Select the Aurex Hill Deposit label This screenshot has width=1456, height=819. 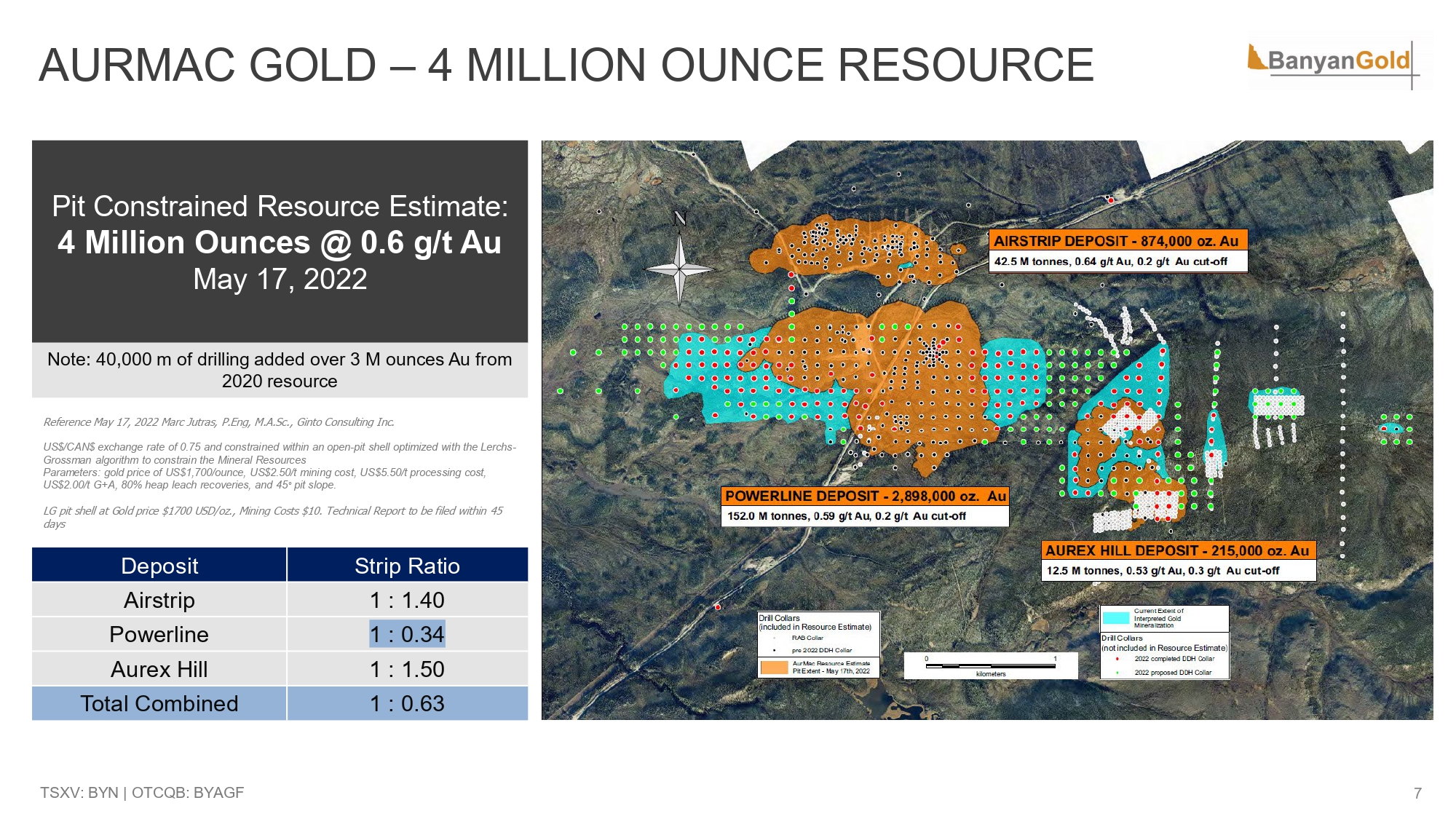(1178, 551)
